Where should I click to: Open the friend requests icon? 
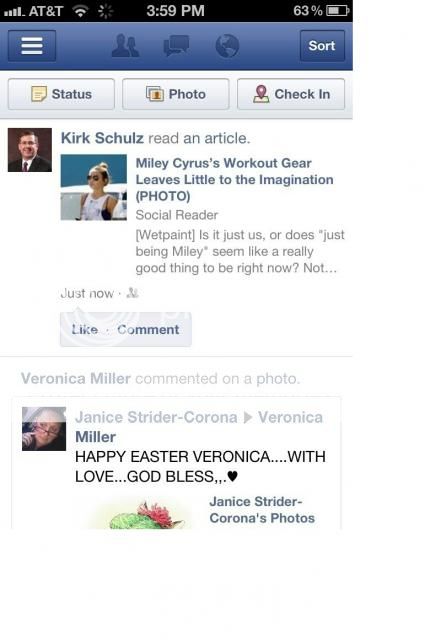tap(125, 46)
